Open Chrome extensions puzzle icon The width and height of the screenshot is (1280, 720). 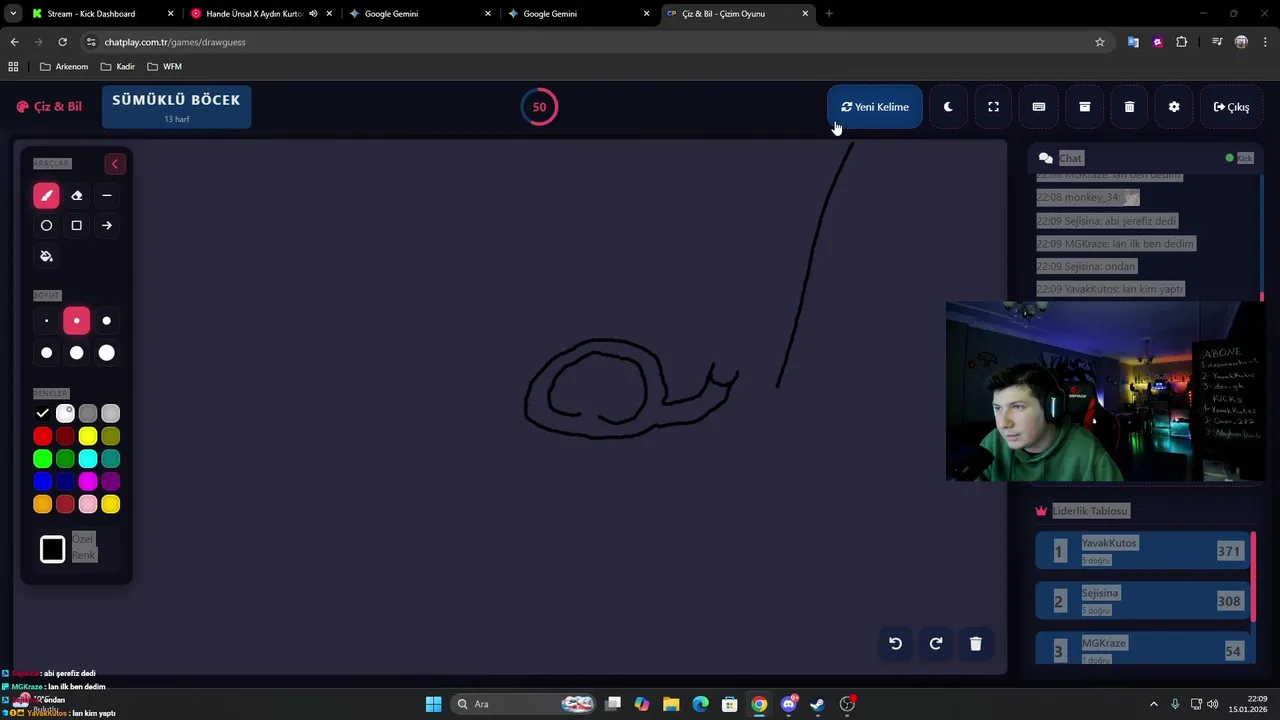[x=1182, y=42]
